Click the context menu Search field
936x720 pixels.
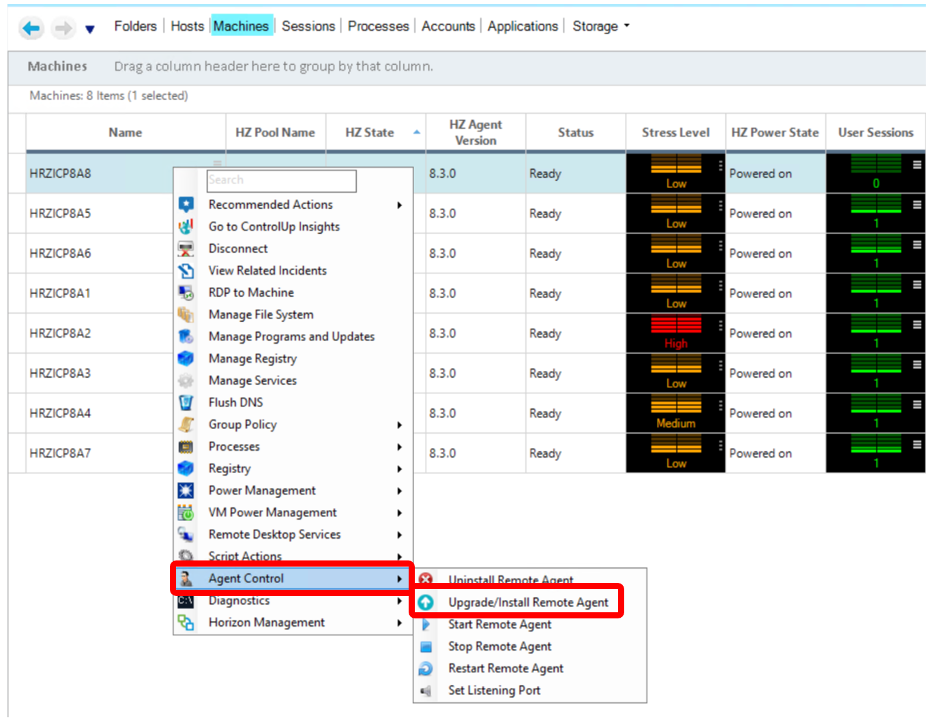pyautogui.click(x=281, y=180)
